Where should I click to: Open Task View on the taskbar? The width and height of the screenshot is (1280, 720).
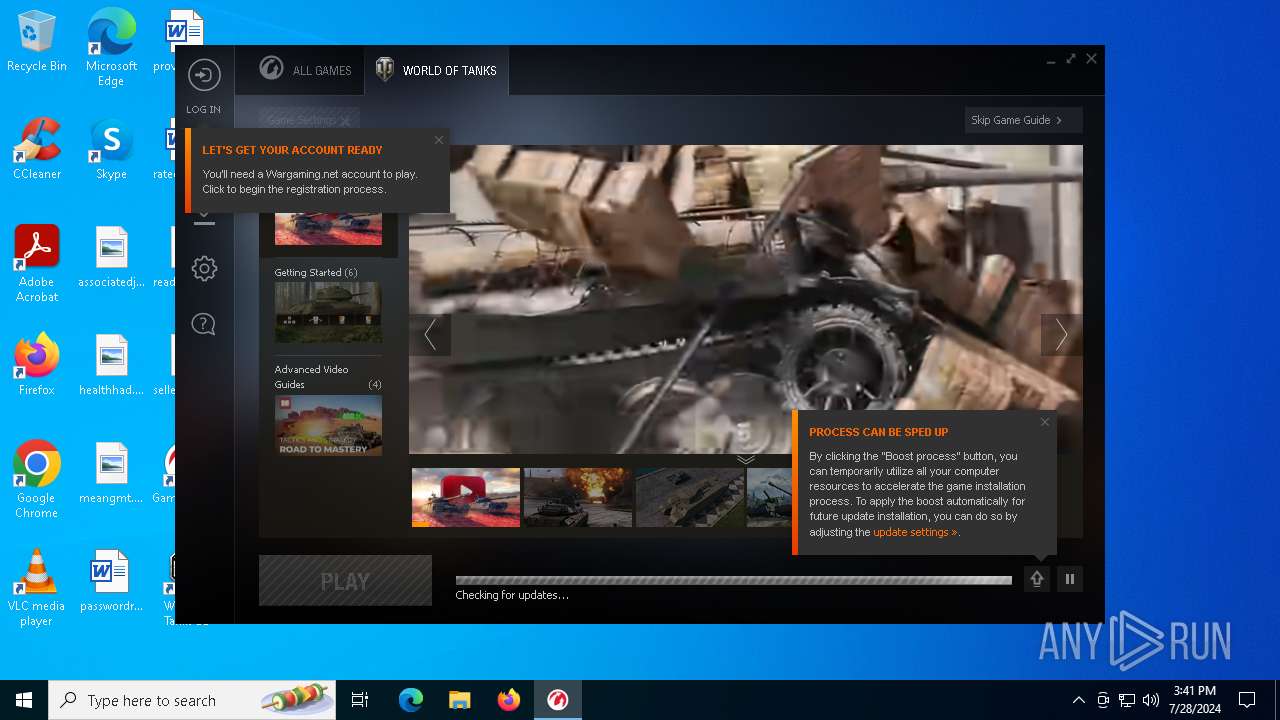click(x=360, y=700)
